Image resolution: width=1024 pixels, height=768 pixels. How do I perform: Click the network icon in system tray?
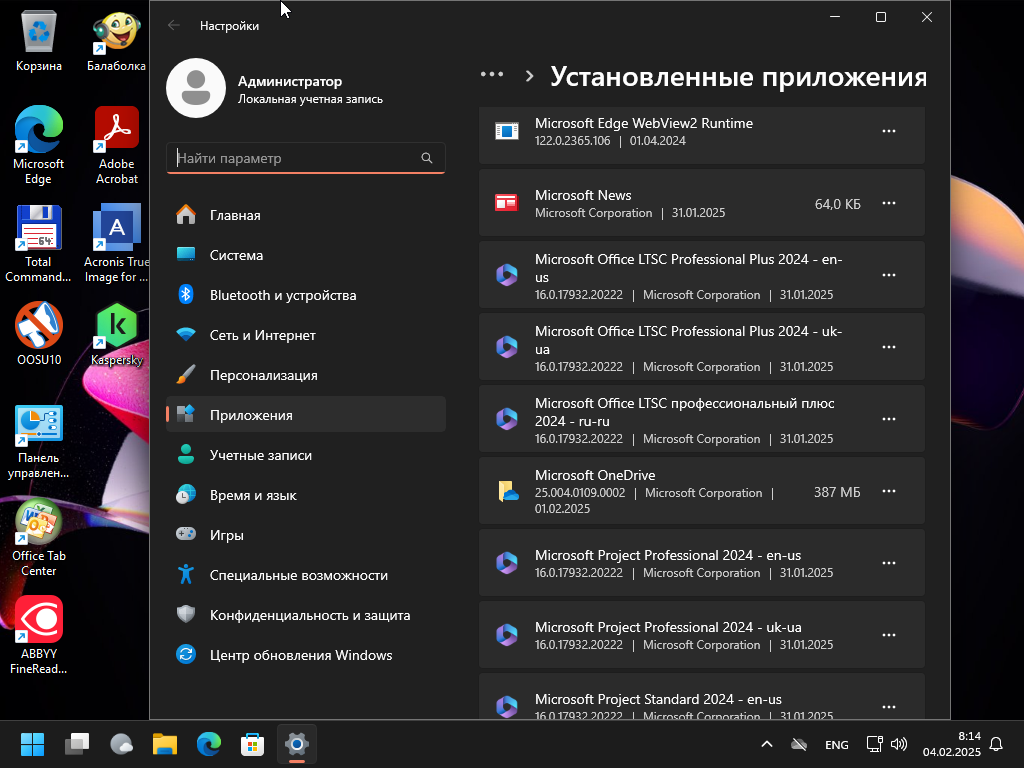click(874, 744)
